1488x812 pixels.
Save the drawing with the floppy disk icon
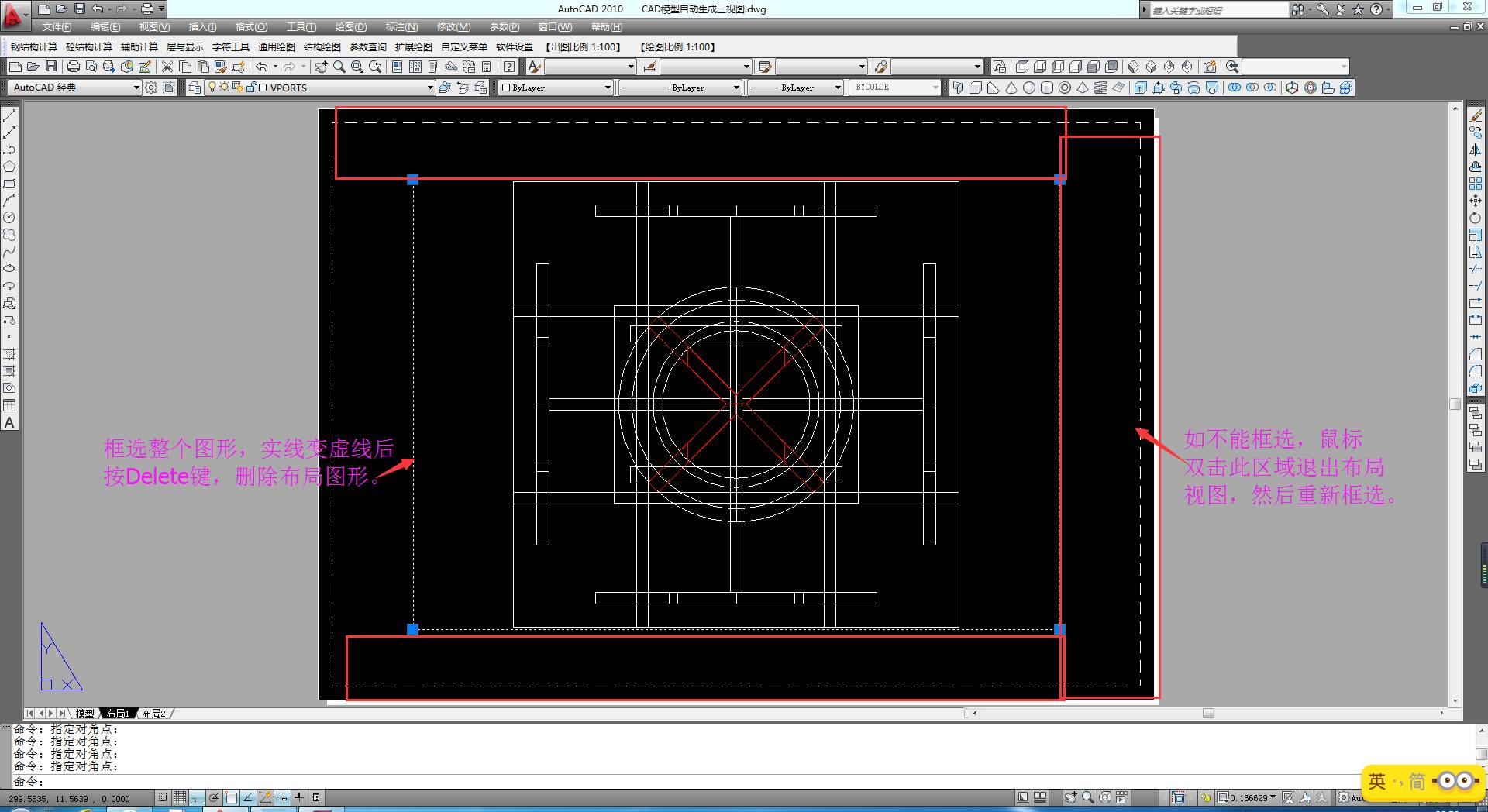click(x=51, y=67)
